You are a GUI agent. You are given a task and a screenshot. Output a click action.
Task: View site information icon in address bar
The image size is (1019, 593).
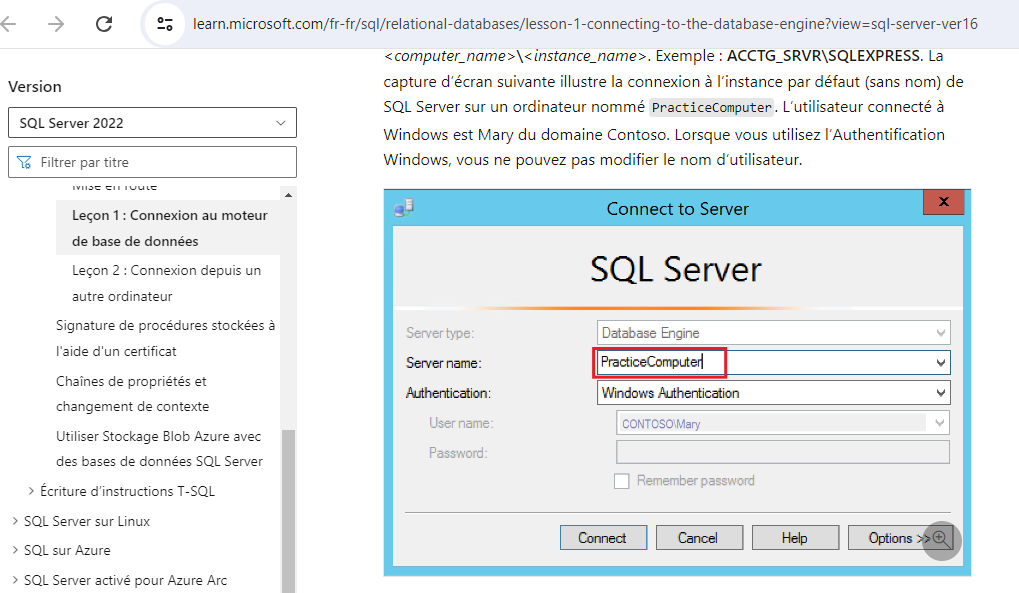(165, 24)
